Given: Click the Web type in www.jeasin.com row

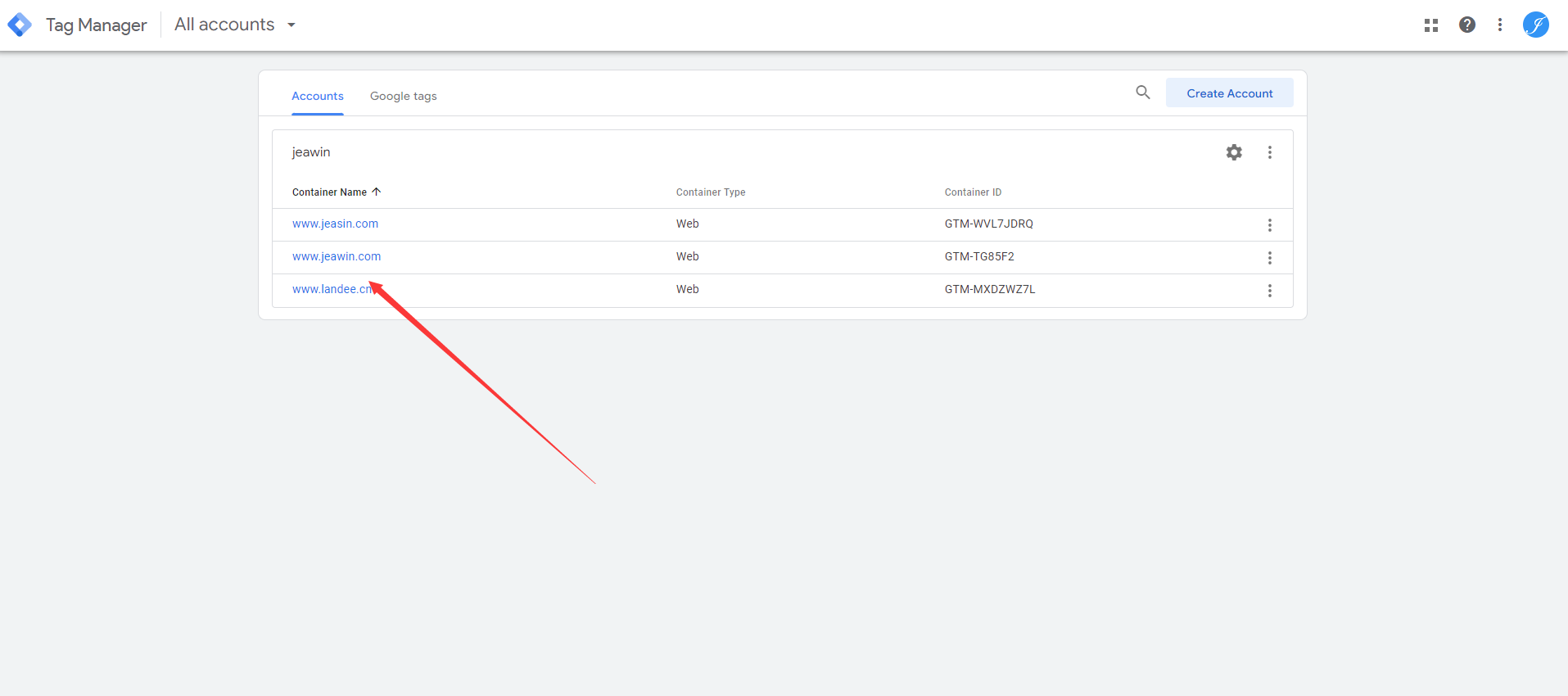Looking at the screenshot, I should coord(688,224).
